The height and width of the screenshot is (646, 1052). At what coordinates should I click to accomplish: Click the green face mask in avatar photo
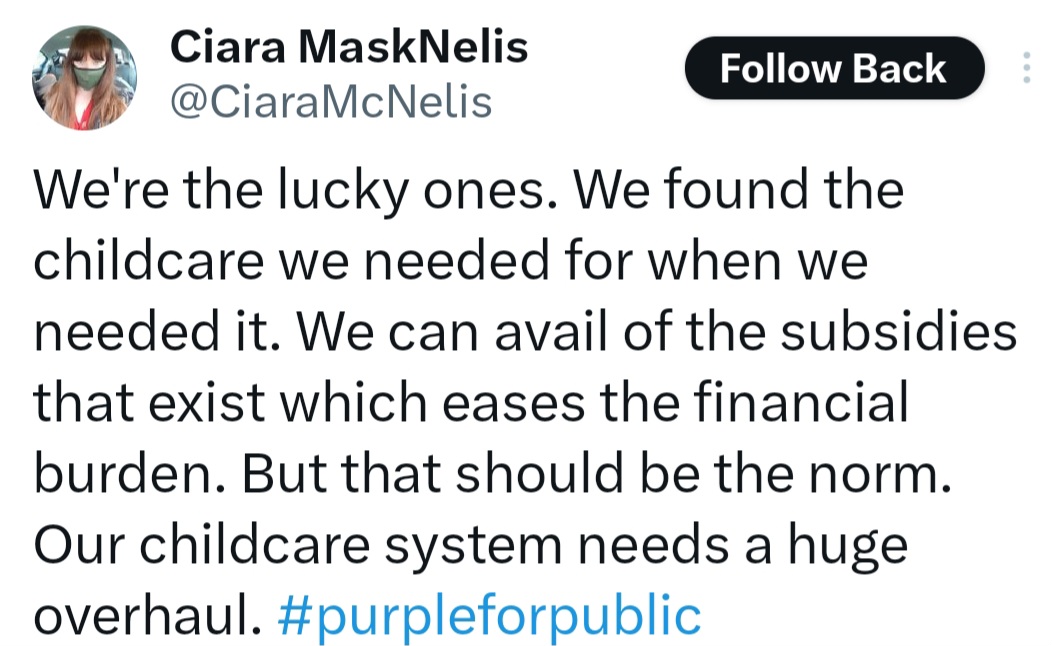(89, 74)
